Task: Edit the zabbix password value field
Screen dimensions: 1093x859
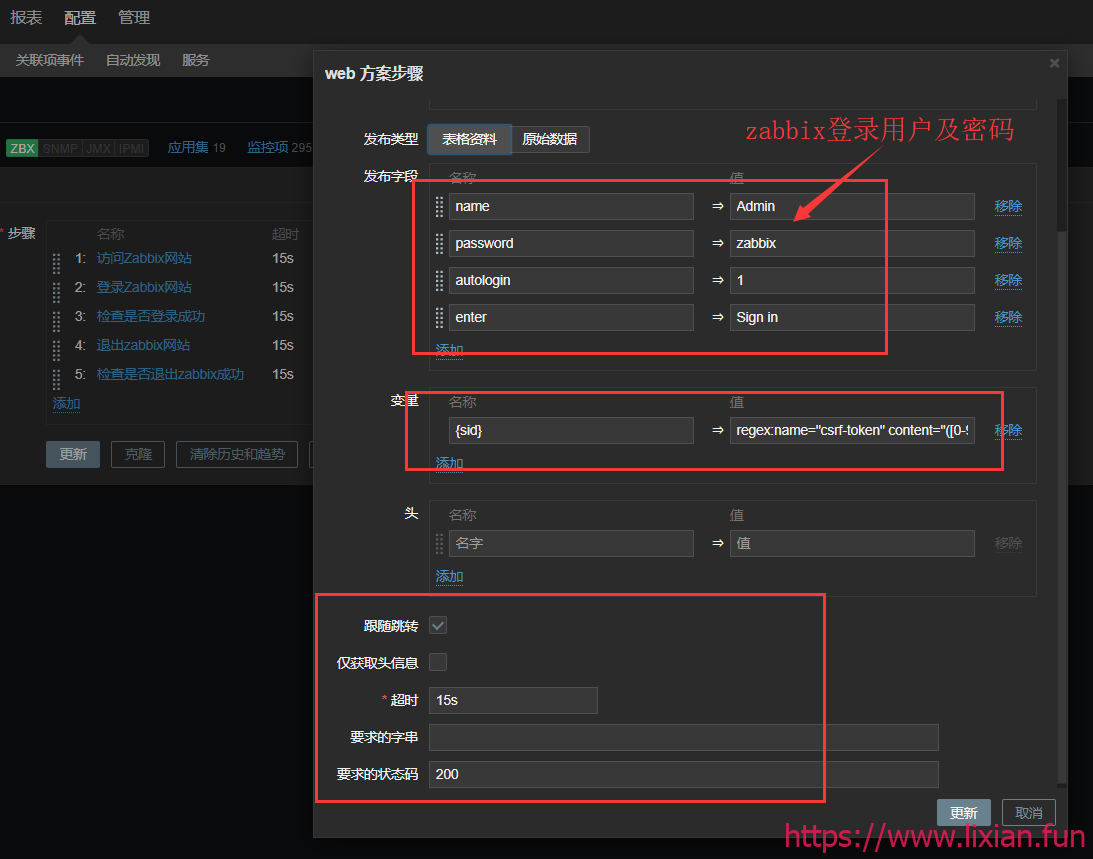Action: tap(852, 243)
